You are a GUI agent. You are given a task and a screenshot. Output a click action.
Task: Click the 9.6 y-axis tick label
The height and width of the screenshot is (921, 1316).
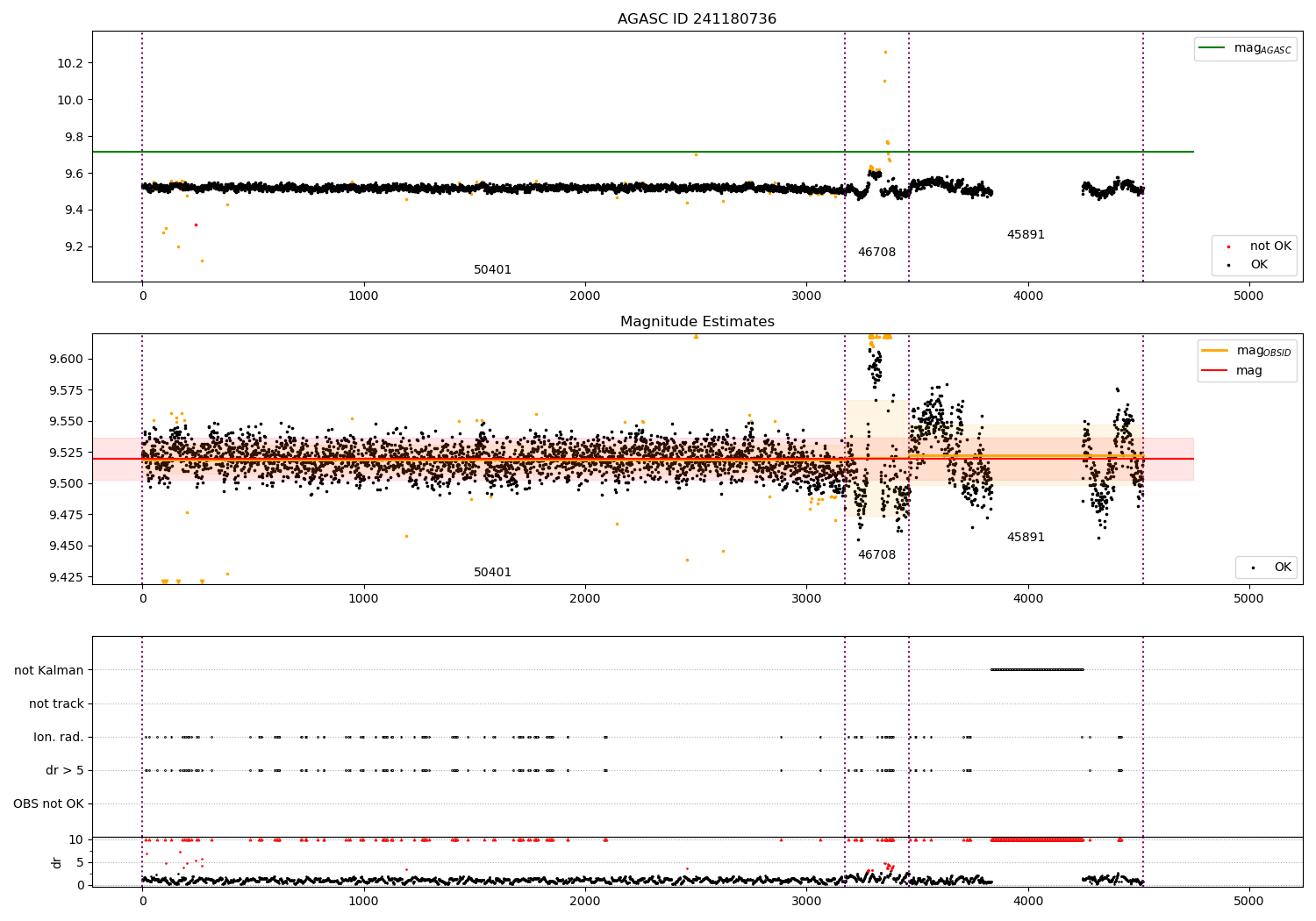pyautogui.click(x=74, y=174)
